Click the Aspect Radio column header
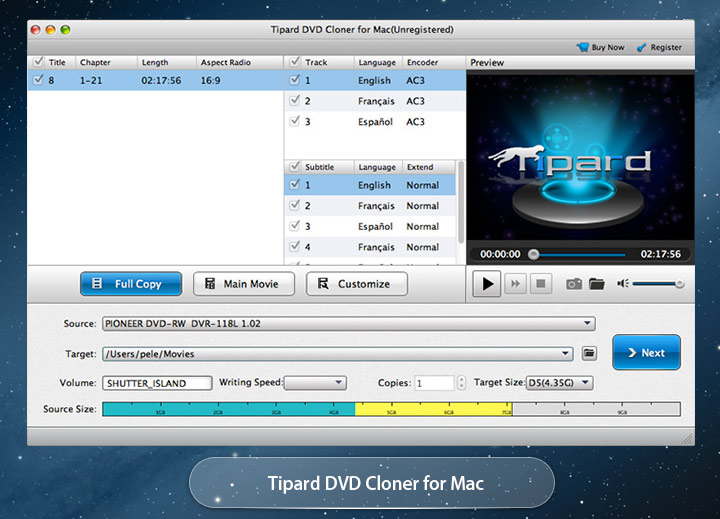720x519 pixels. pos(240,62)
